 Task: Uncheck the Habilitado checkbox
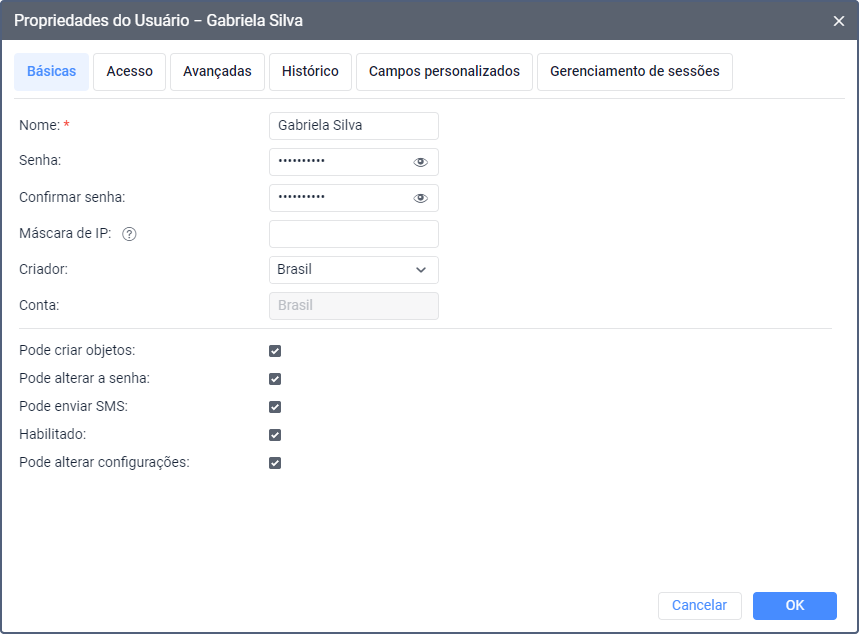coord(275,435)
